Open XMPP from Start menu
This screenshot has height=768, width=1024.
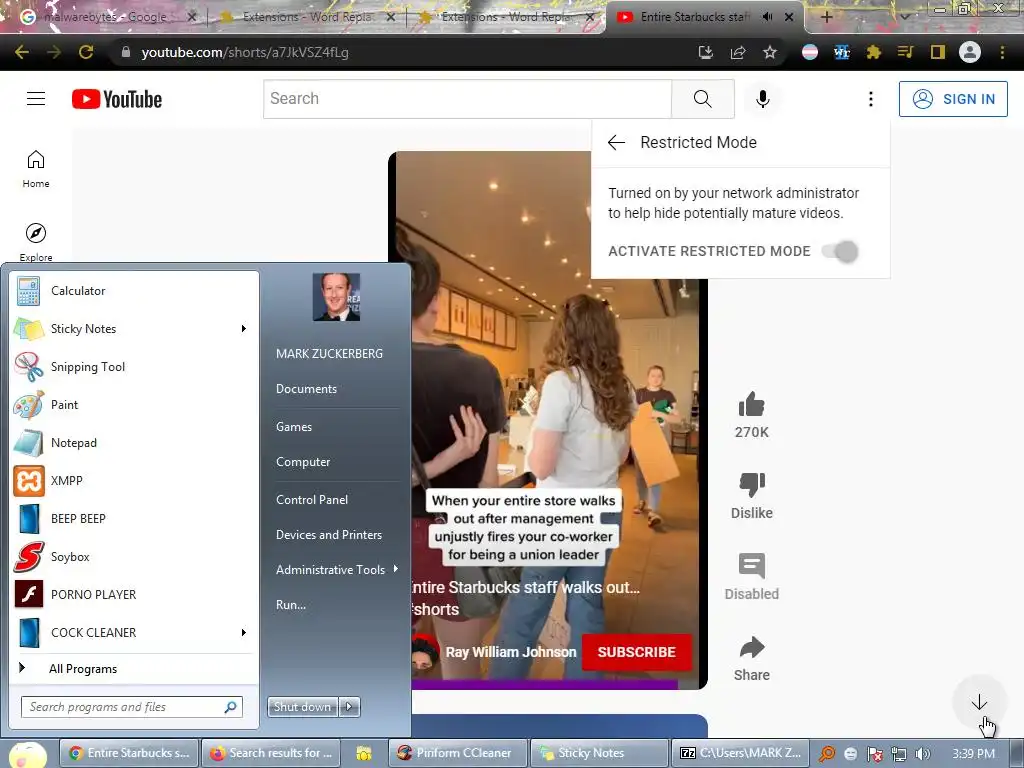(133, 481)
